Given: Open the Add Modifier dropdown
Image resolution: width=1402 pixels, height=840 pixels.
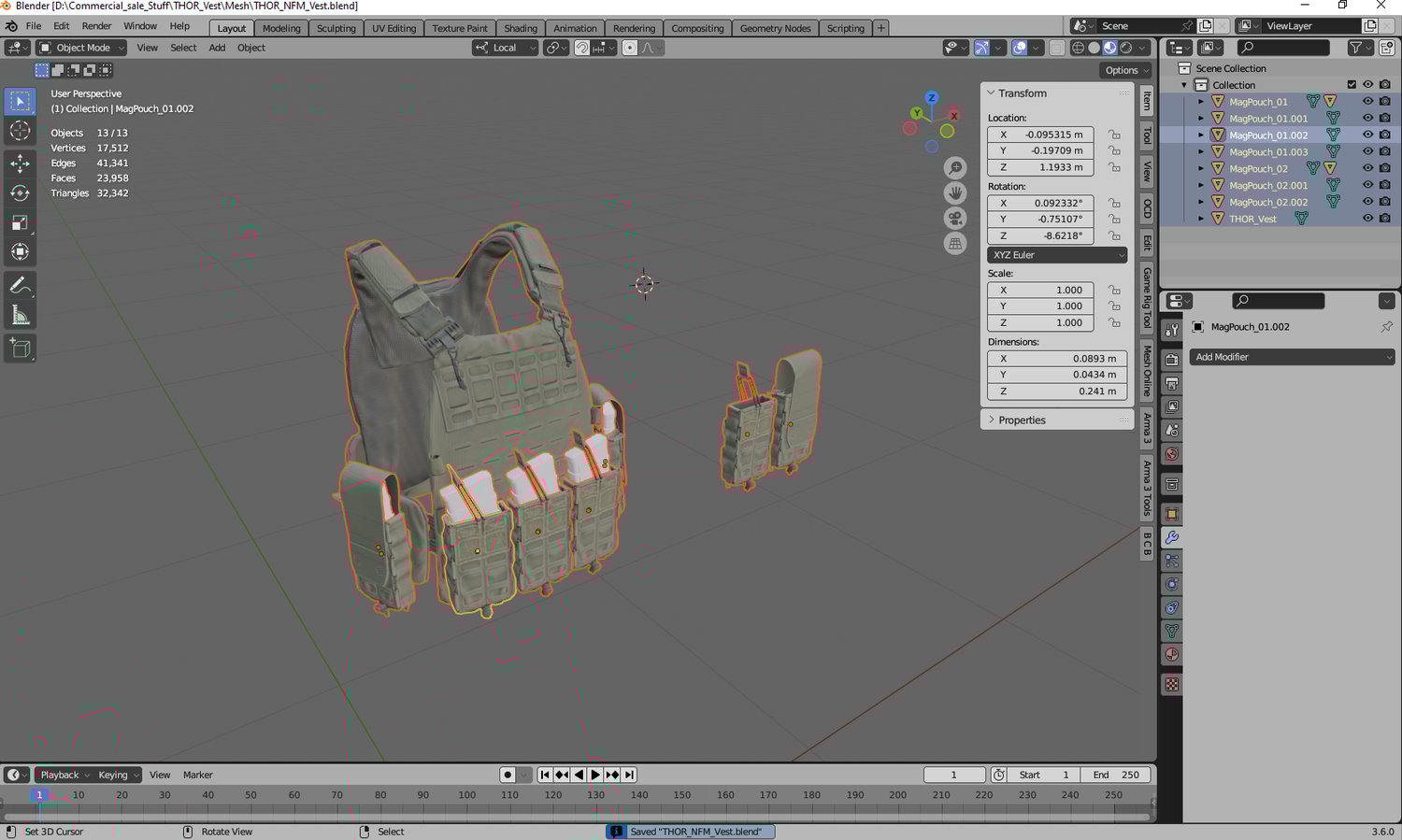Looking at the screenshot, I should point(1293,357).
